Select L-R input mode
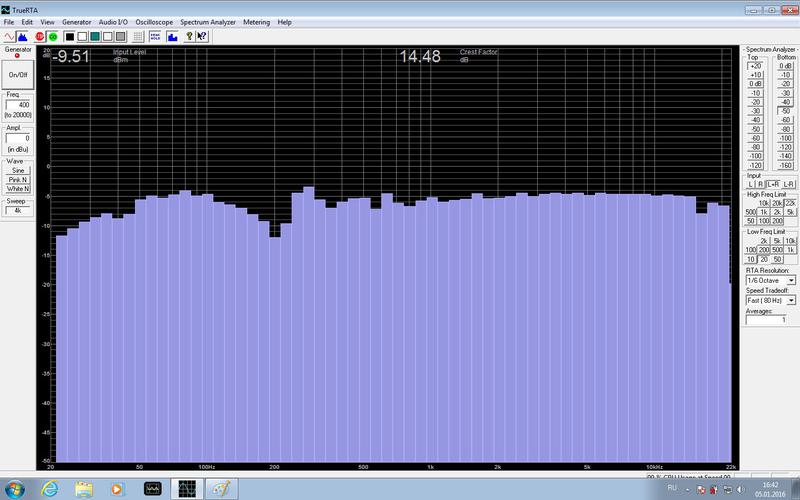 click(789, 184)
